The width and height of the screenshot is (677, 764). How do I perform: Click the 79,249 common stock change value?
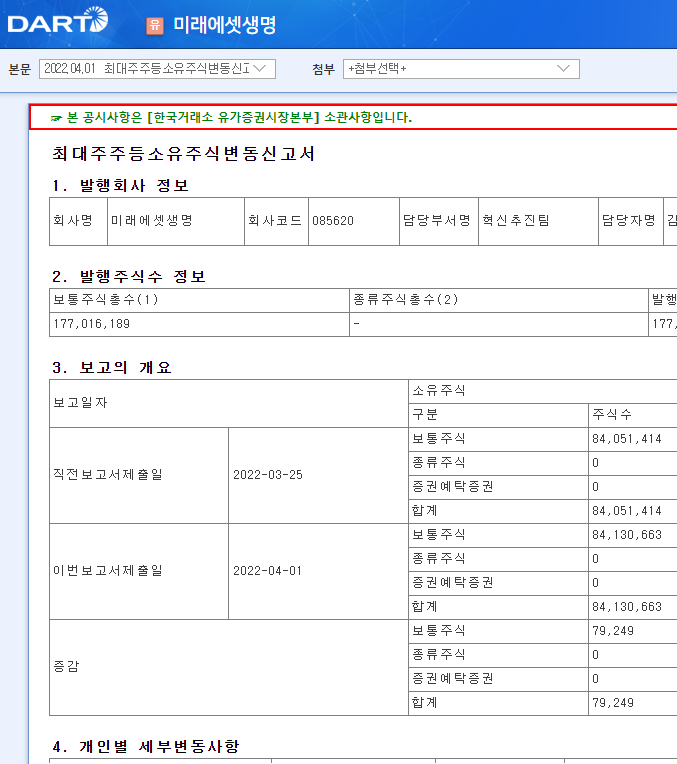(613, 631)
